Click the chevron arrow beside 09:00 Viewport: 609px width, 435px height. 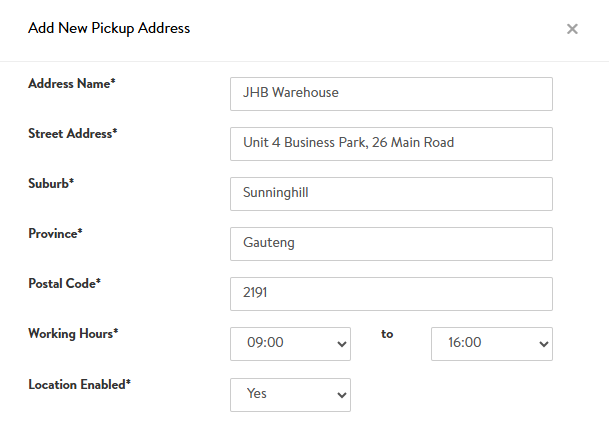[x=342, y=344]
